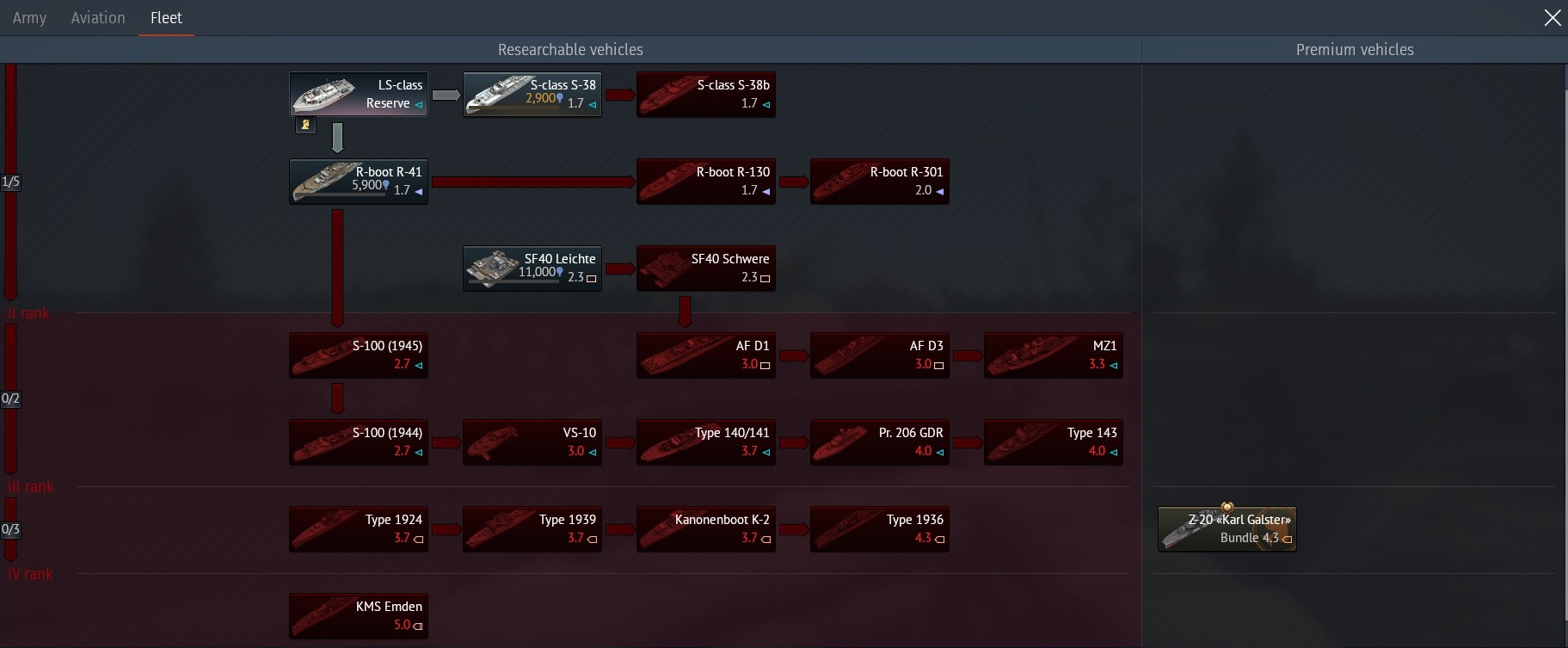Select the locked SF40 Schwere vehicle

click(x=706, y=268)
